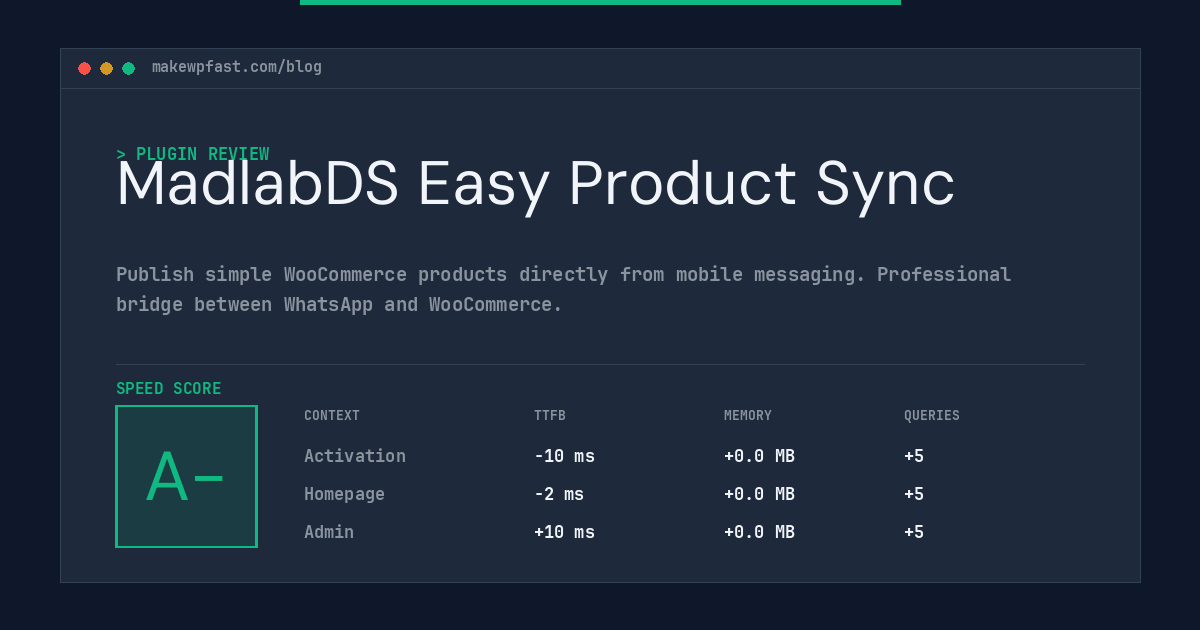Select the Homepage row label
Image resolution: width=1200 pixels, height=630 pixels.
coord(344,494)
